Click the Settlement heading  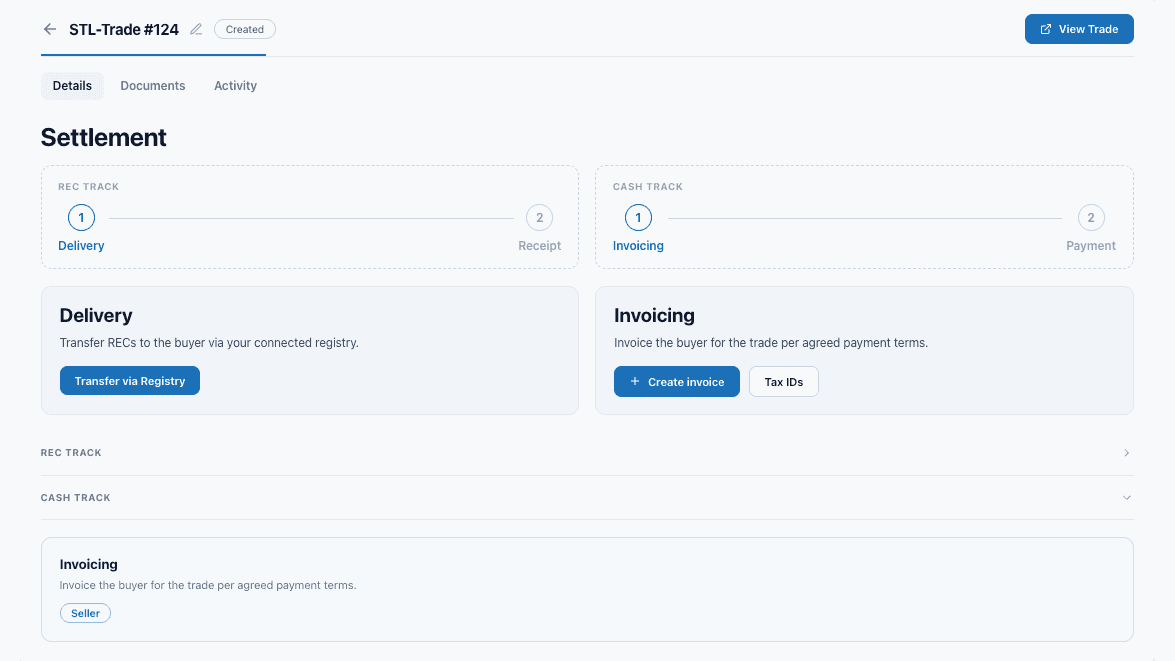(103, 137)
